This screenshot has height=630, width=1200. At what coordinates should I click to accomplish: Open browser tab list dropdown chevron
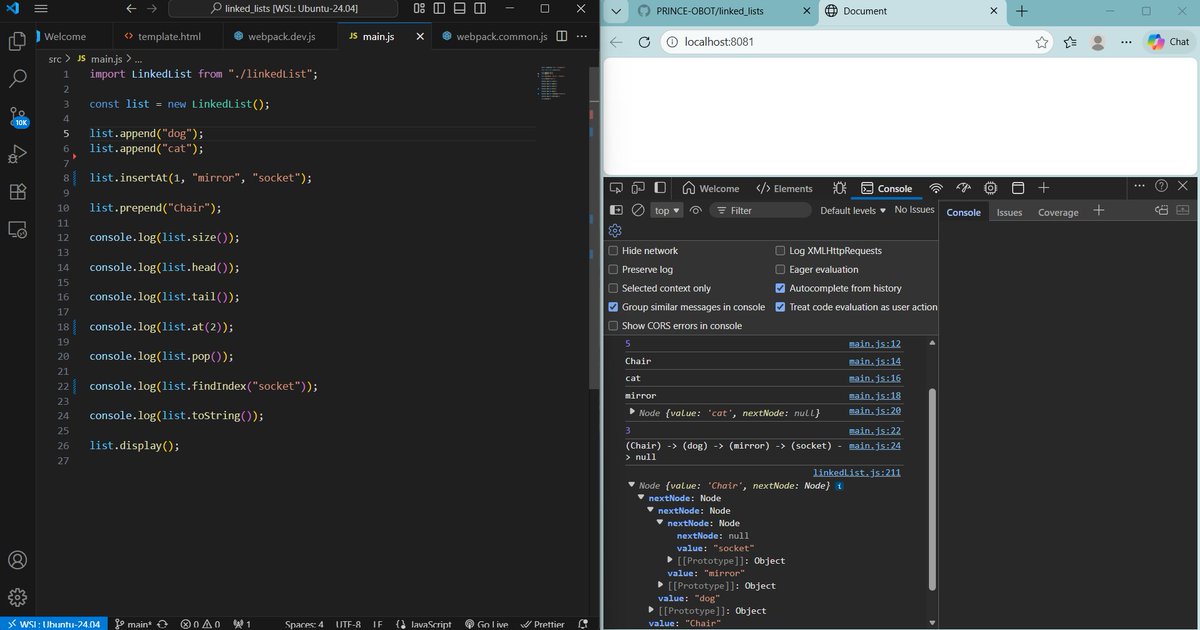(x=617, y=11)
